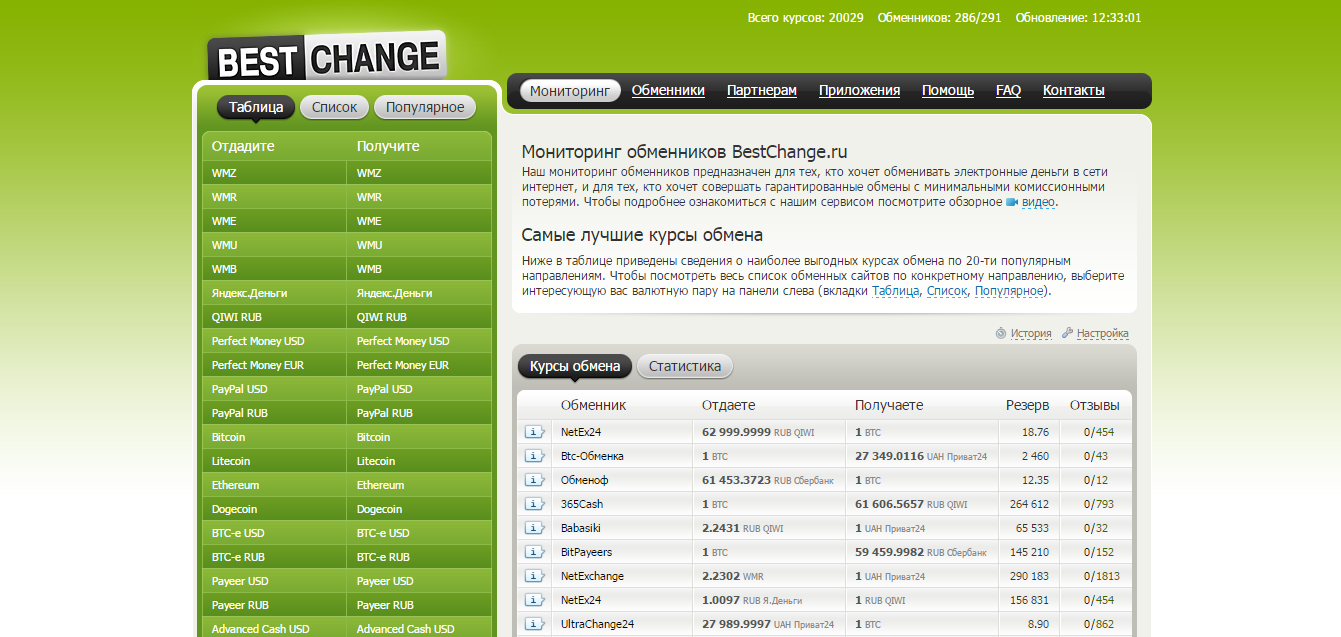Open reviews 0/1813 for NetExchange

point(1102,576)
